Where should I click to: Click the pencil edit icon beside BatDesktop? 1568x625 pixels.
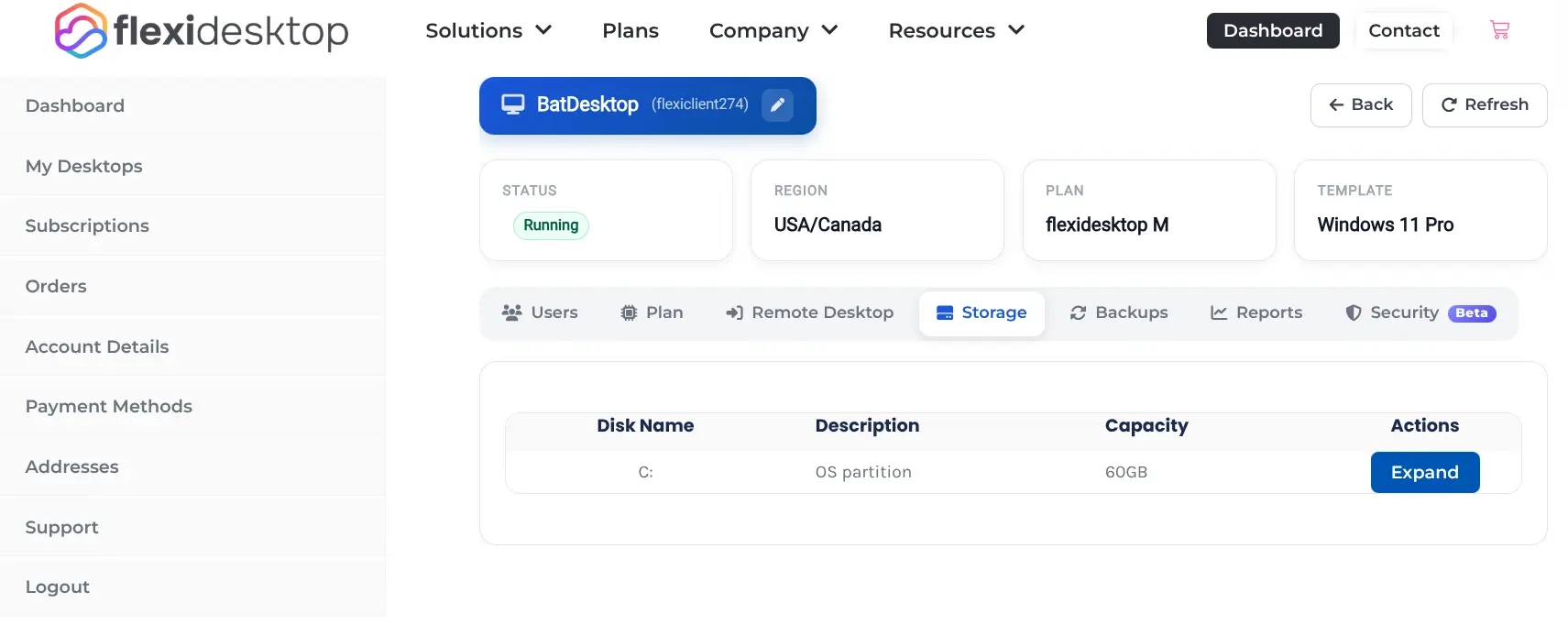coord(777,104)
